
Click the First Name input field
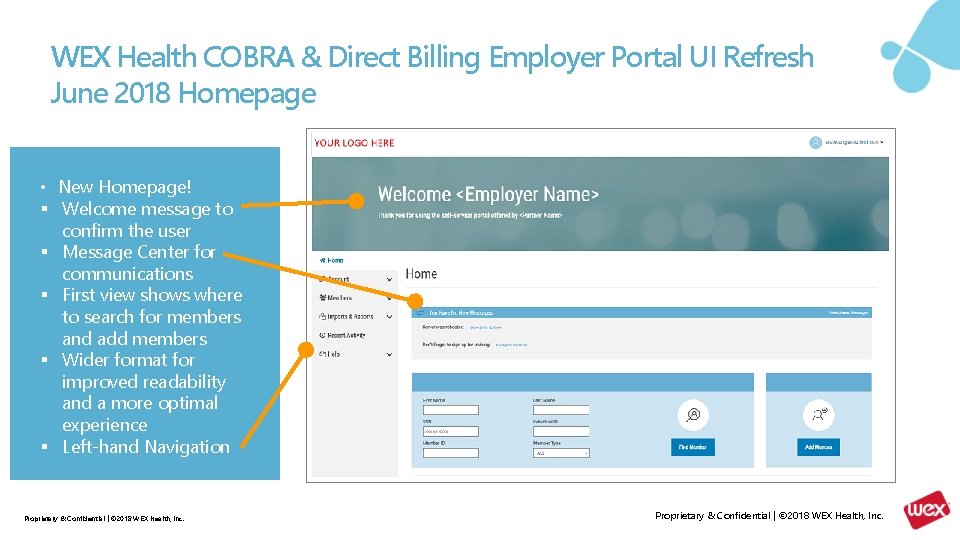[x=451, y=410]
